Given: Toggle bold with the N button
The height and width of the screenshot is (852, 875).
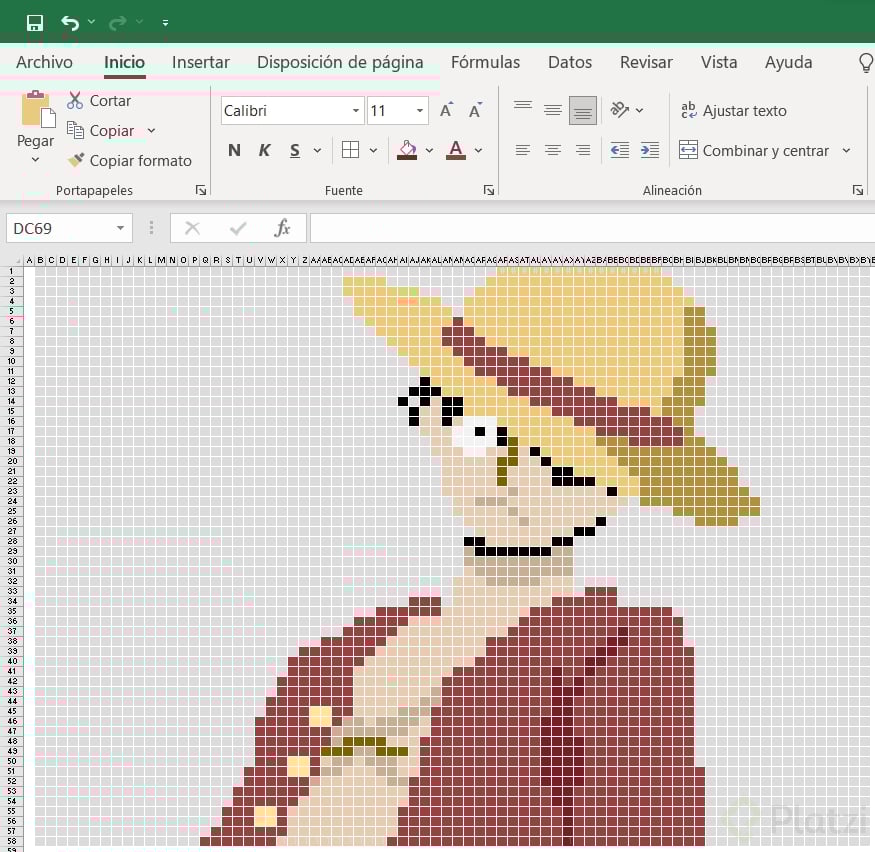Looking at the screenshot, I should tap(234, 150).
